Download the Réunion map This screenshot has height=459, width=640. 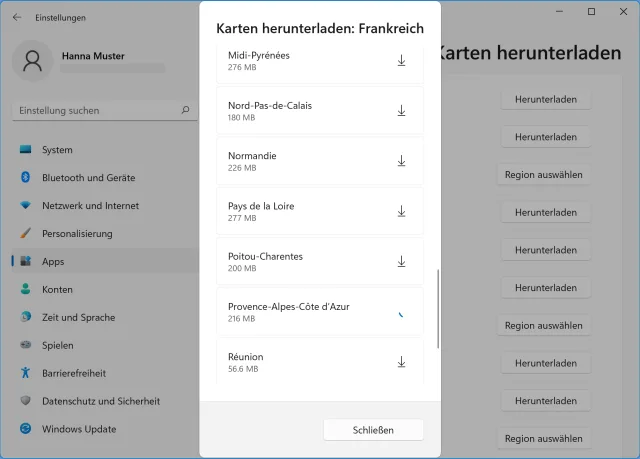point(401,362)
